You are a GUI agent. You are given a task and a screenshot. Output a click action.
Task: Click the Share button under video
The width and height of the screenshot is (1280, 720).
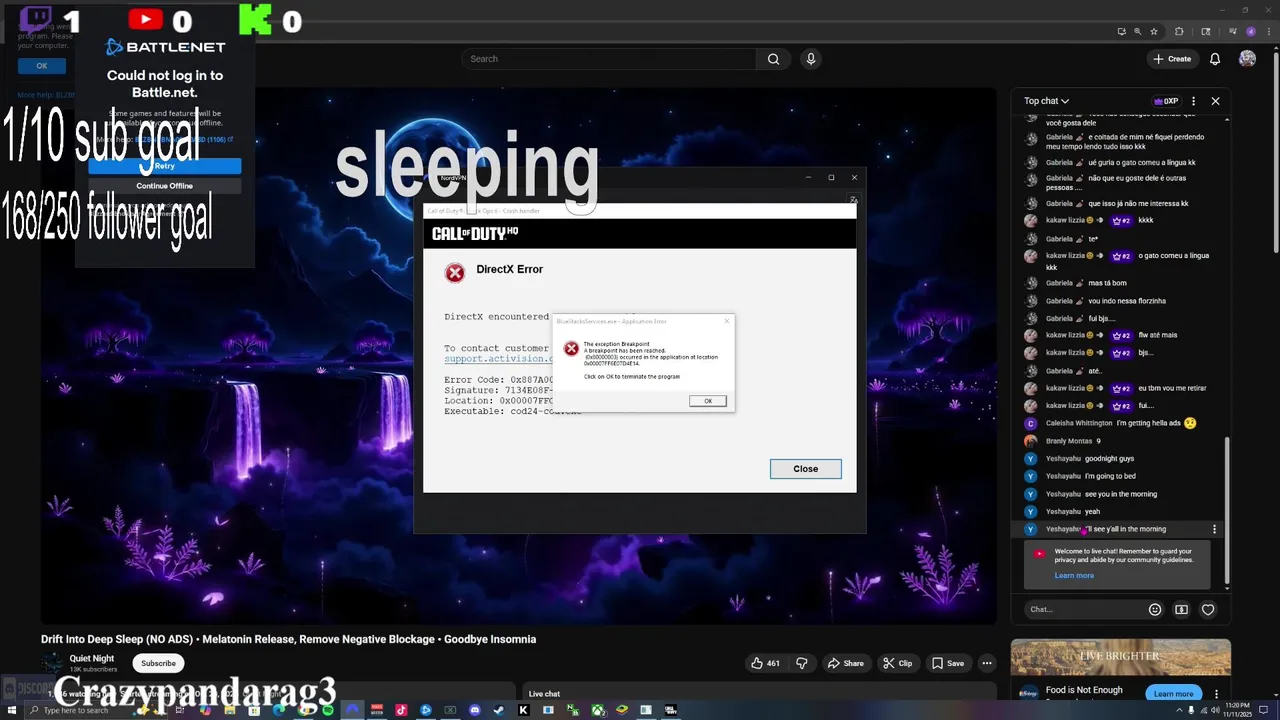pos(845,663)
